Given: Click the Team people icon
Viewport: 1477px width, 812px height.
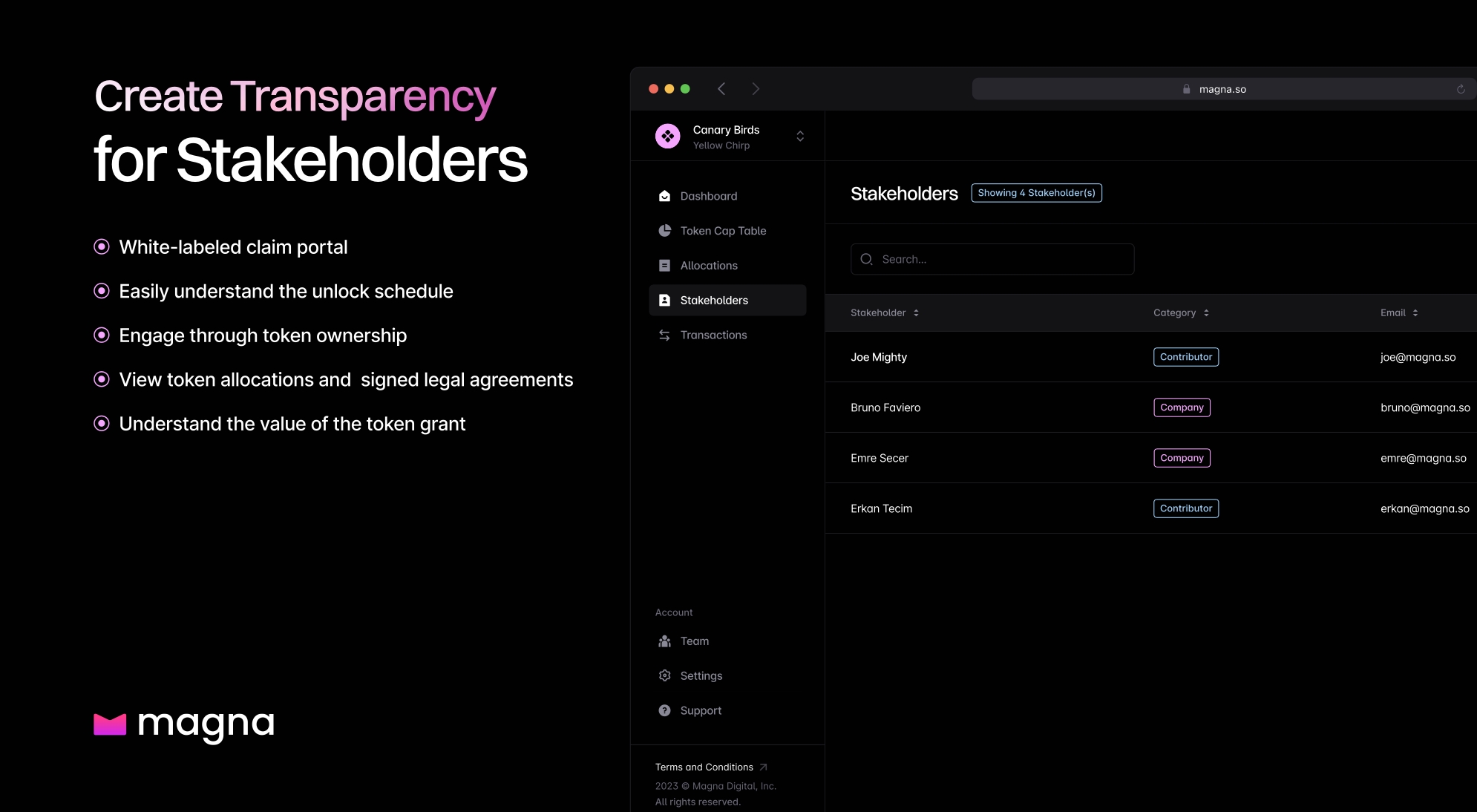Looking at the screenshot, I should (664, 641).
